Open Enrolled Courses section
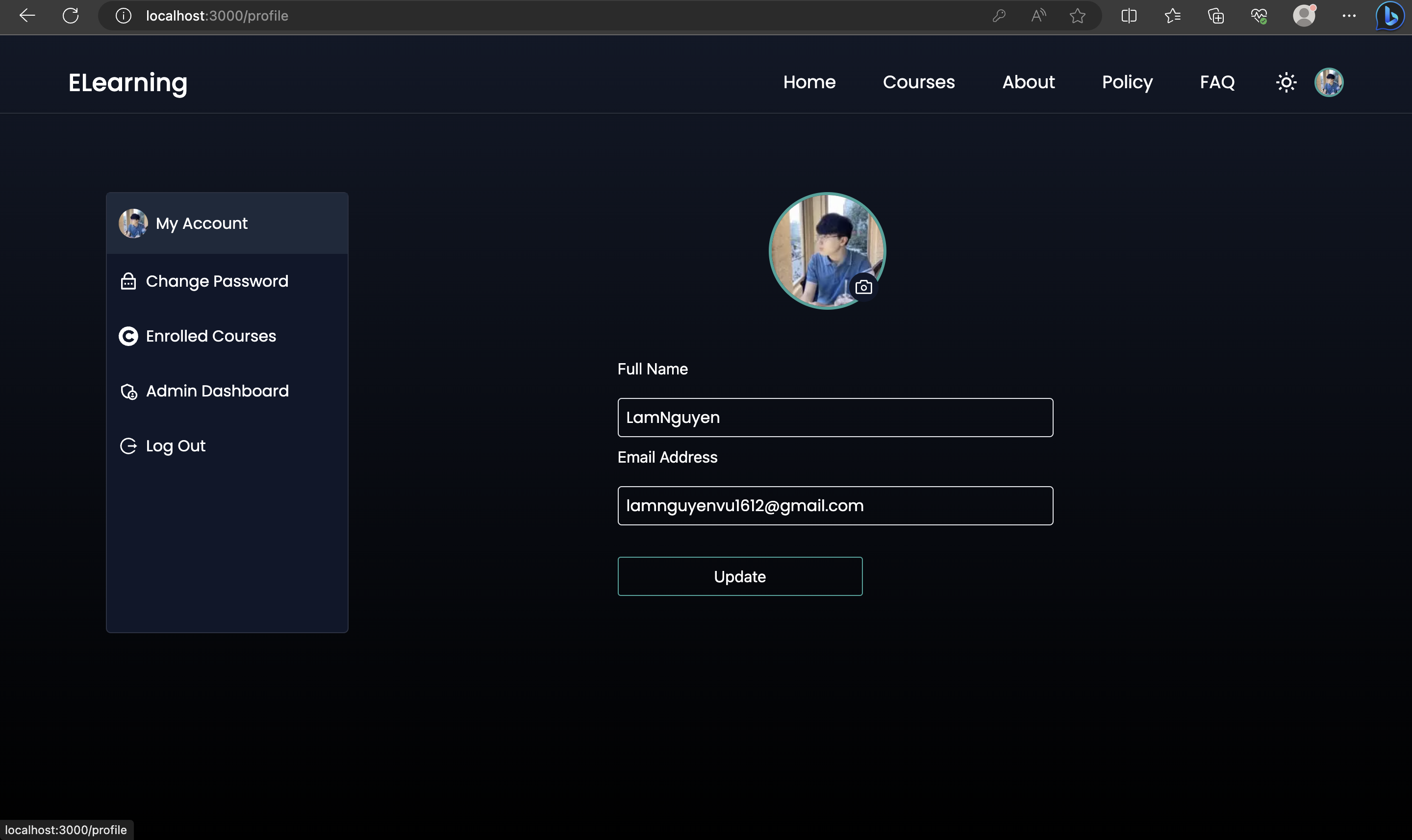This screenshot has height=840, width=1412. click(x=211, y=336)
